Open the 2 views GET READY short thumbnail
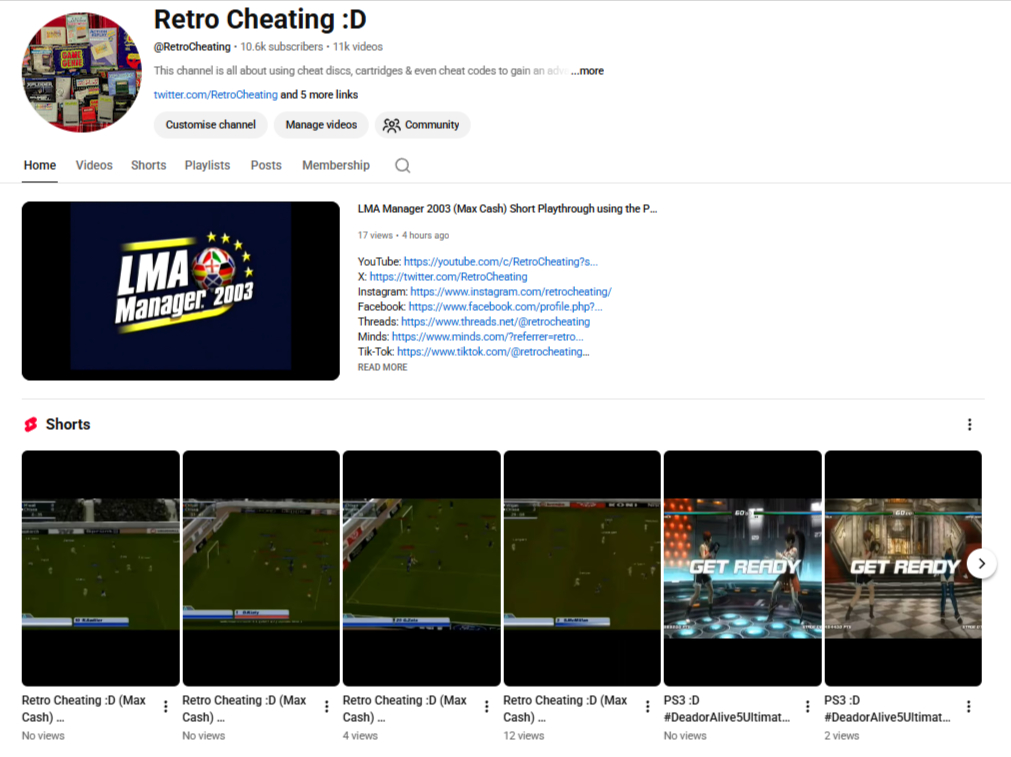1011x757 pixels. [903, 568]
